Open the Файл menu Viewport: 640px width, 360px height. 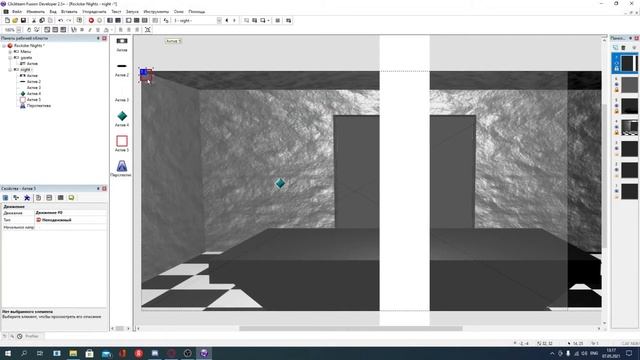[x=17, y=12]
